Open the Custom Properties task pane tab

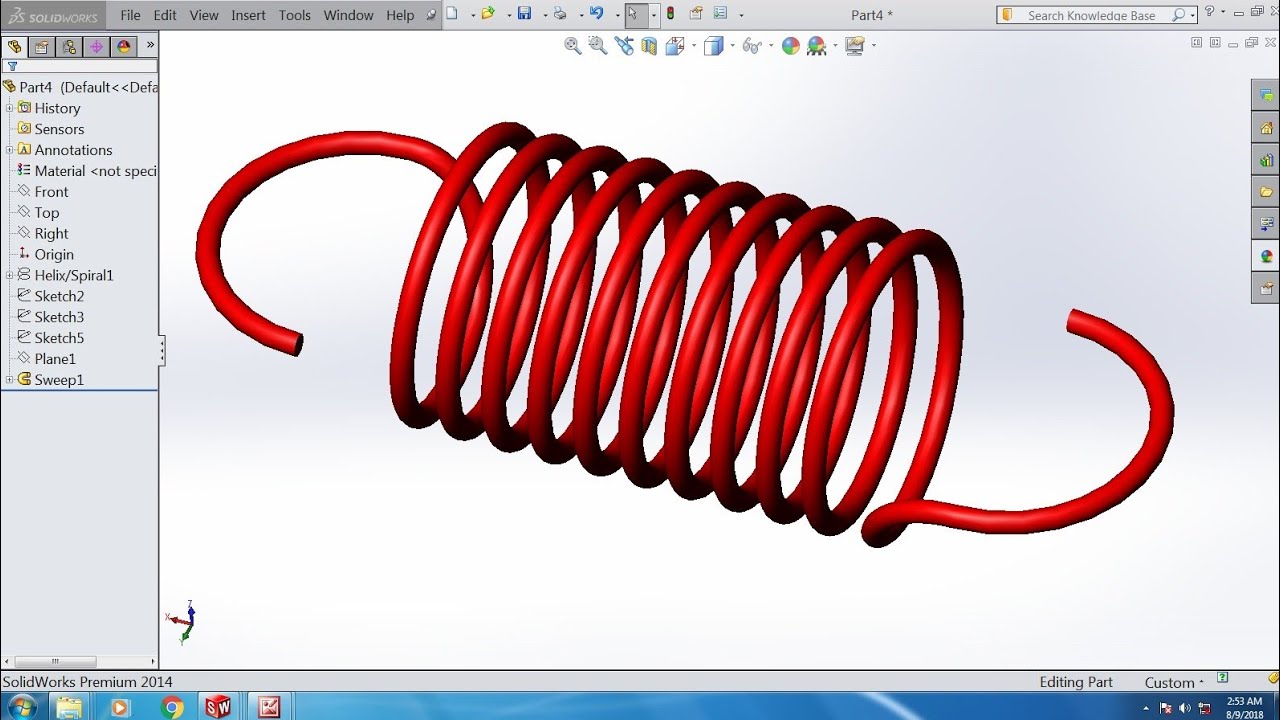1266,287
